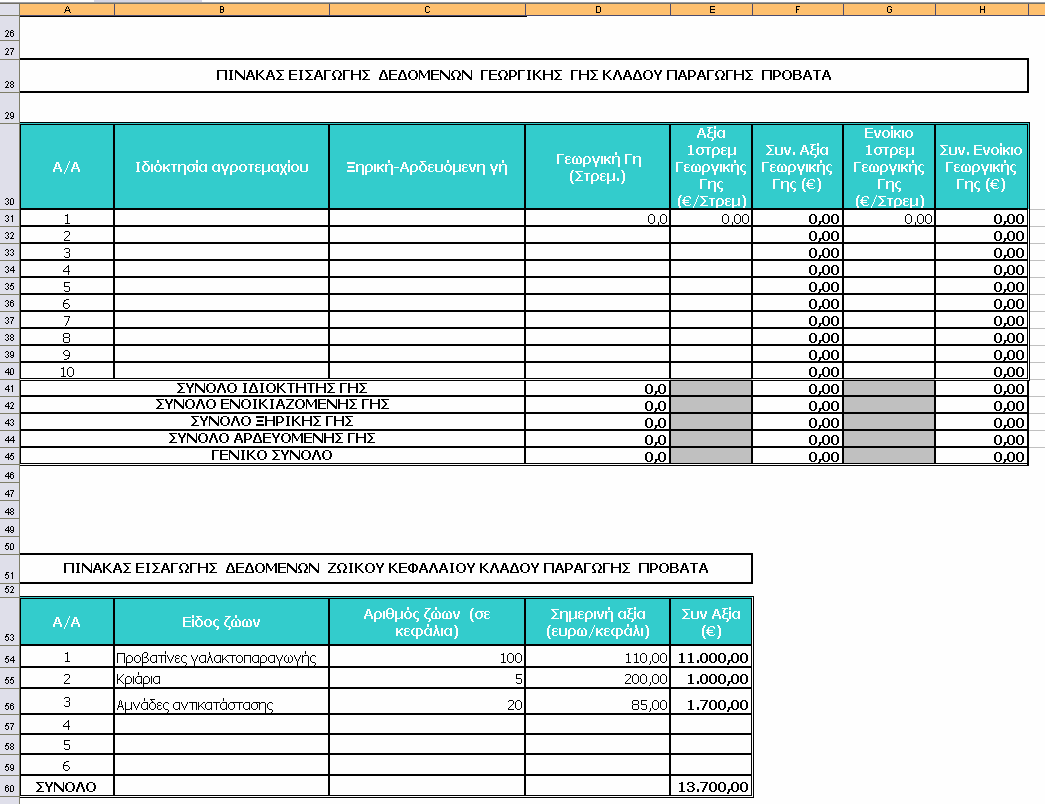Select total 1.000,00

(x=711, y=678)
